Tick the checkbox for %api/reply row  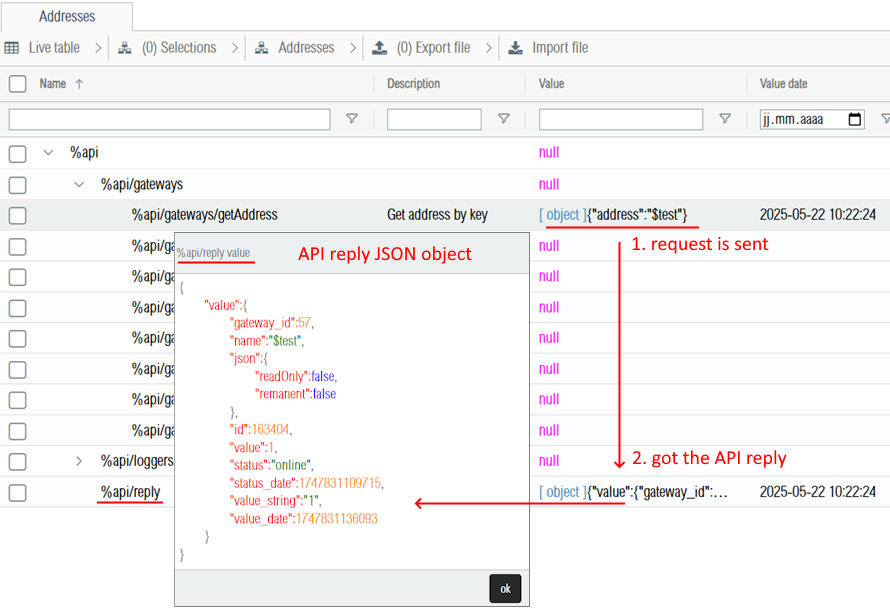point(17,492)
